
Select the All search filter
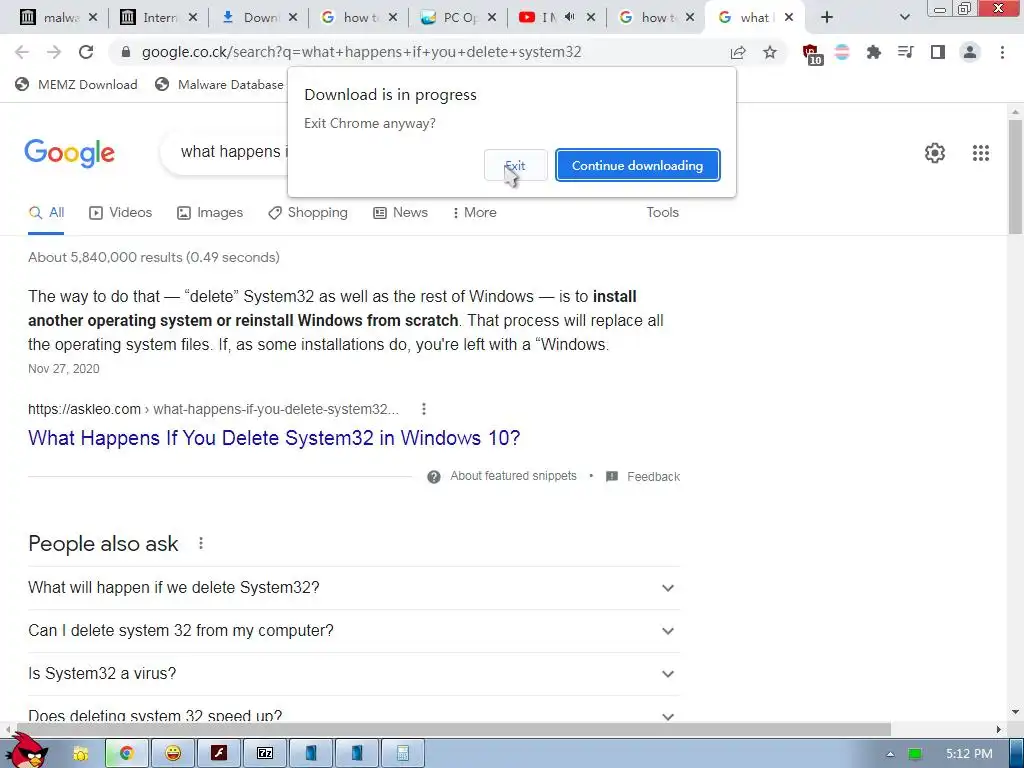(x=46, y=213)
